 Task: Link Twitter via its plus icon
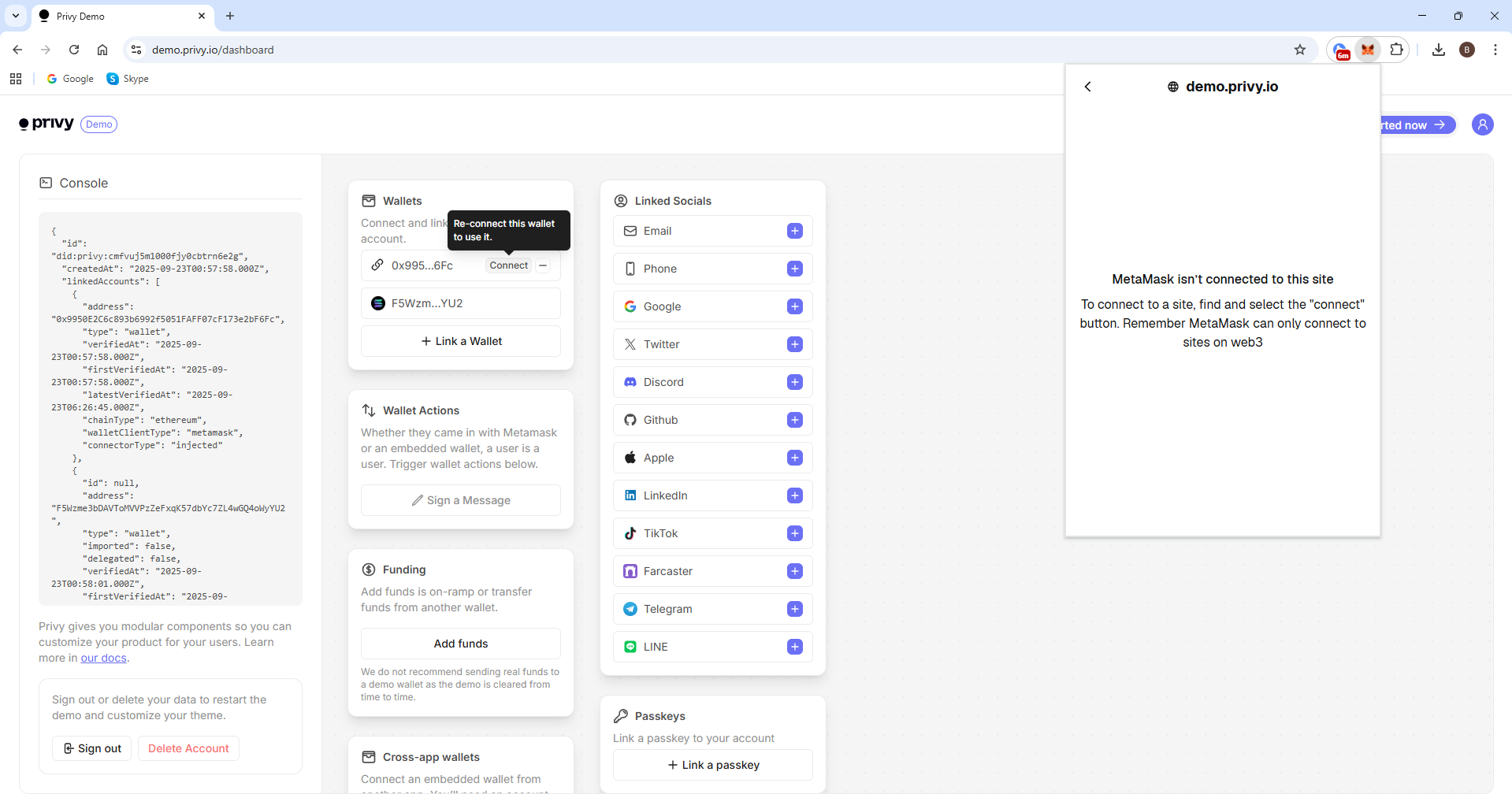point(794,344)
